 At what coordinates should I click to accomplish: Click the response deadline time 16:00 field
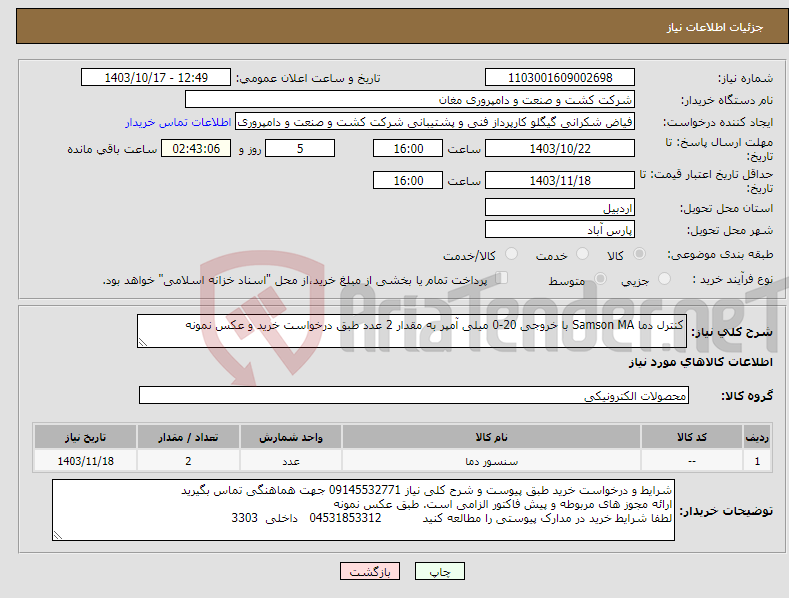pos(408,148)
